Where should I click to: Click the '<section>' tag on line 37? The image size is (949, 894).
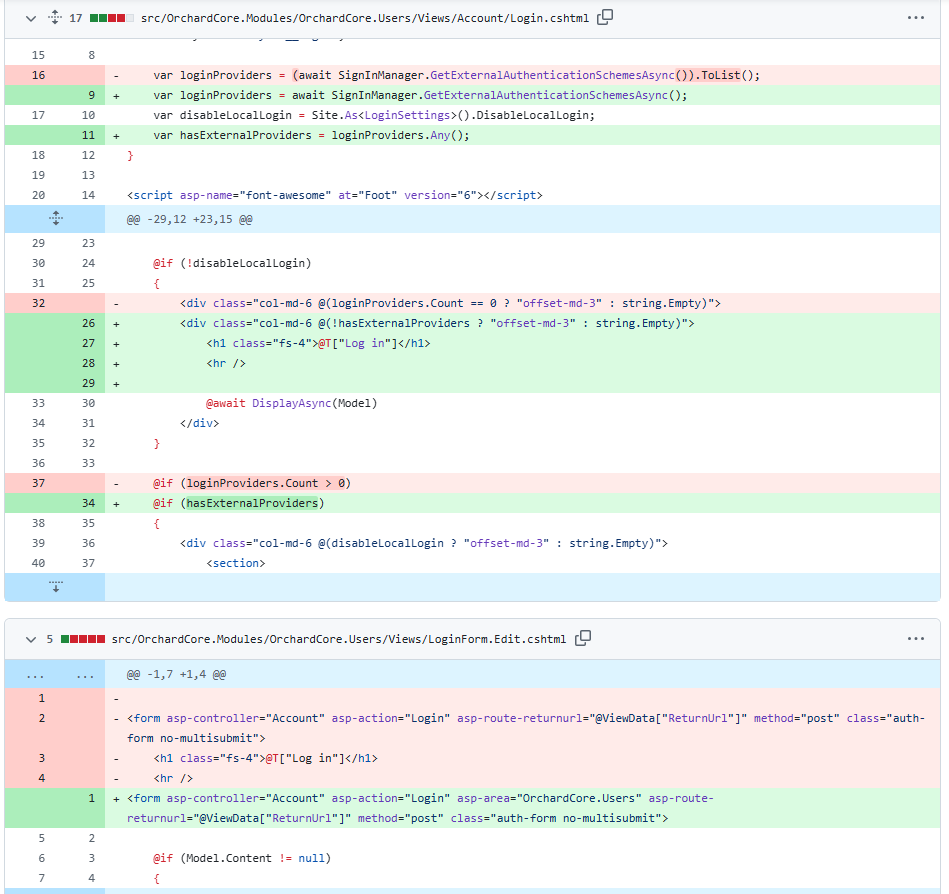click(x=235, y=563)
